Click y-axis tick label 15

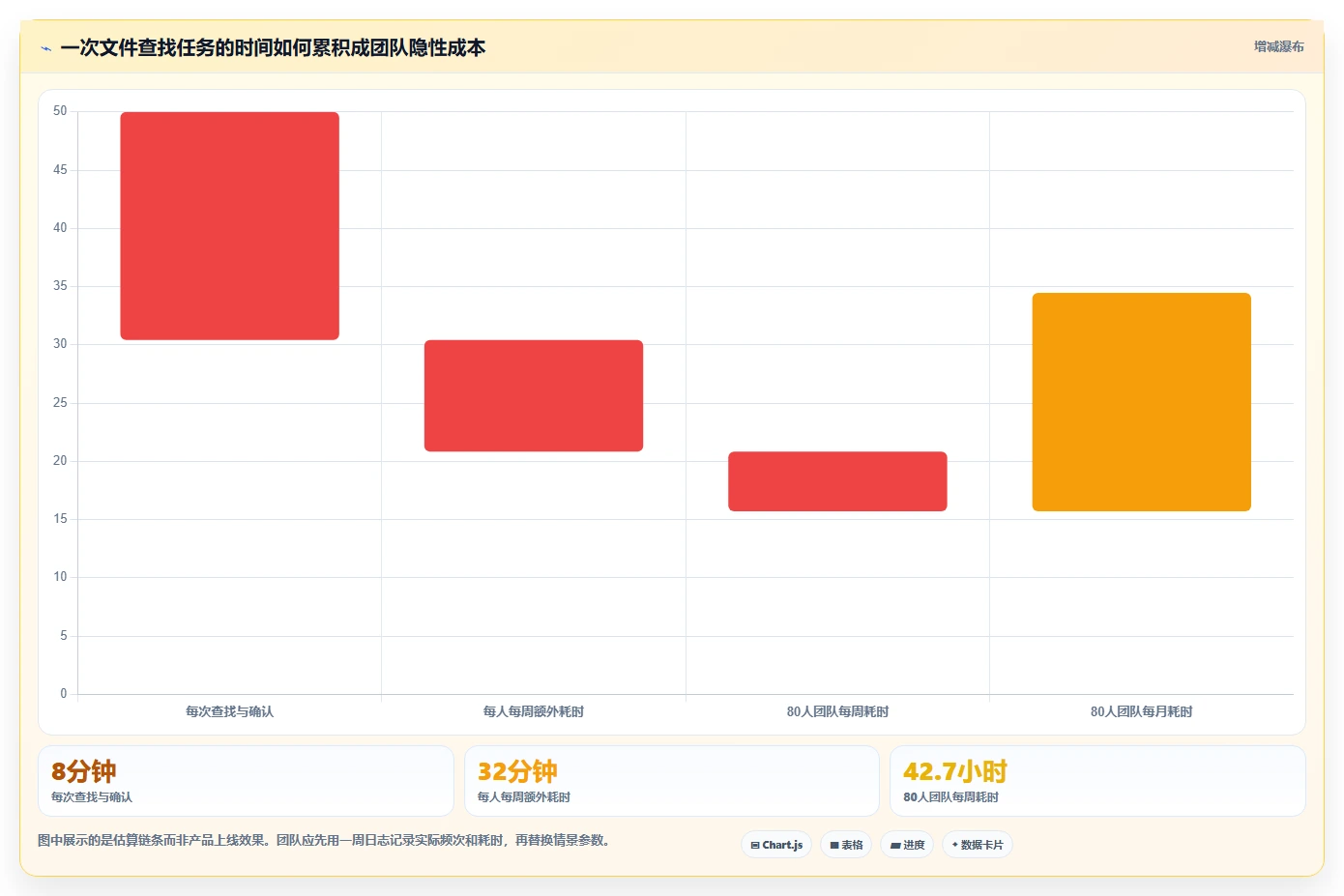coord(60,519)
